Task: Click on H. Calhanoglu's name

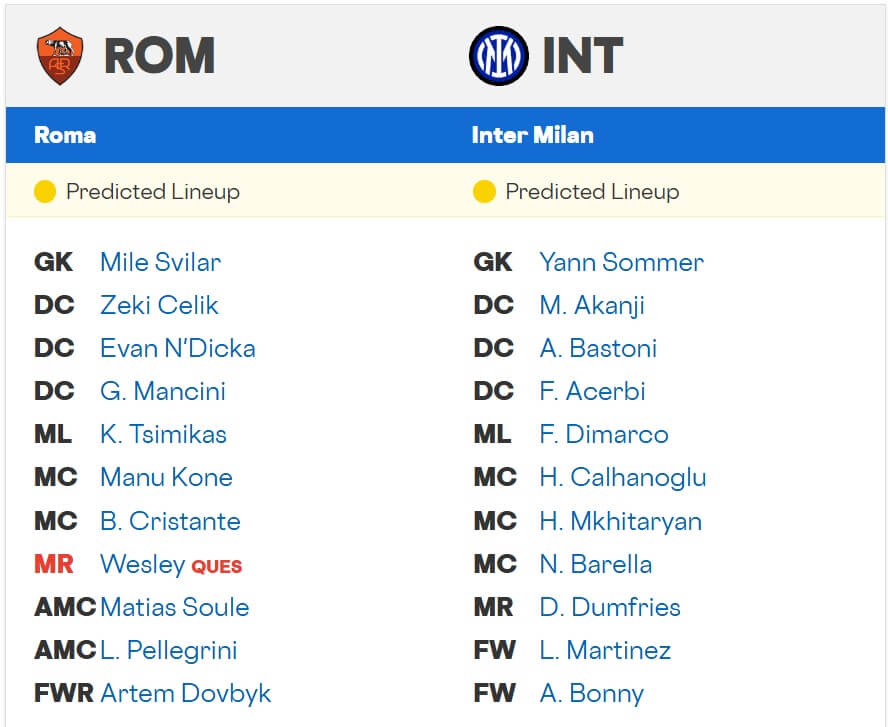Action: point(622,477)
